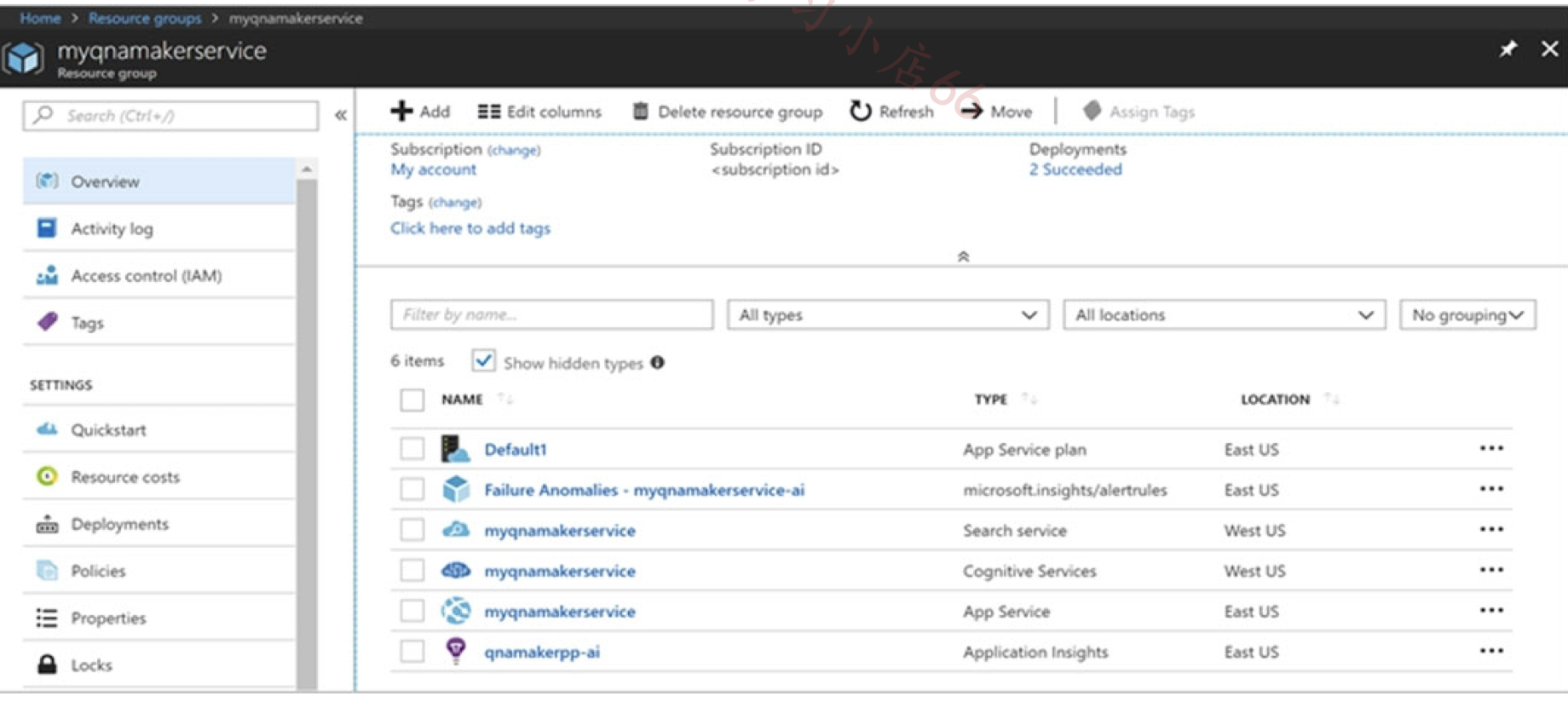Sort by the TYPE column arrows
1568x702 pixels.
(x=1029, y=399)
